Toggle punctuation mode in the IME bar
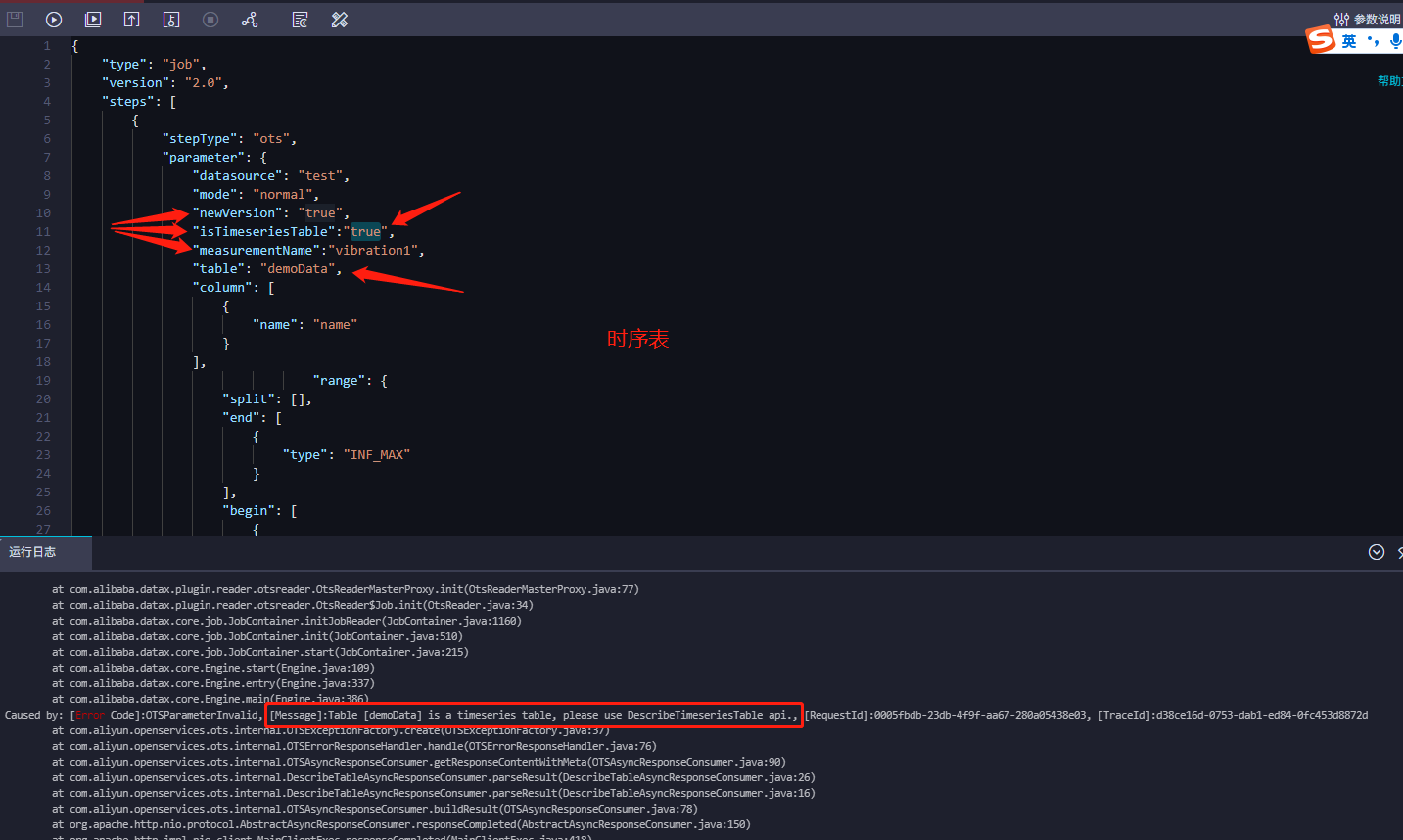Image resolution: width=1403 pixels, height=840 pixels. point(1373,41)
